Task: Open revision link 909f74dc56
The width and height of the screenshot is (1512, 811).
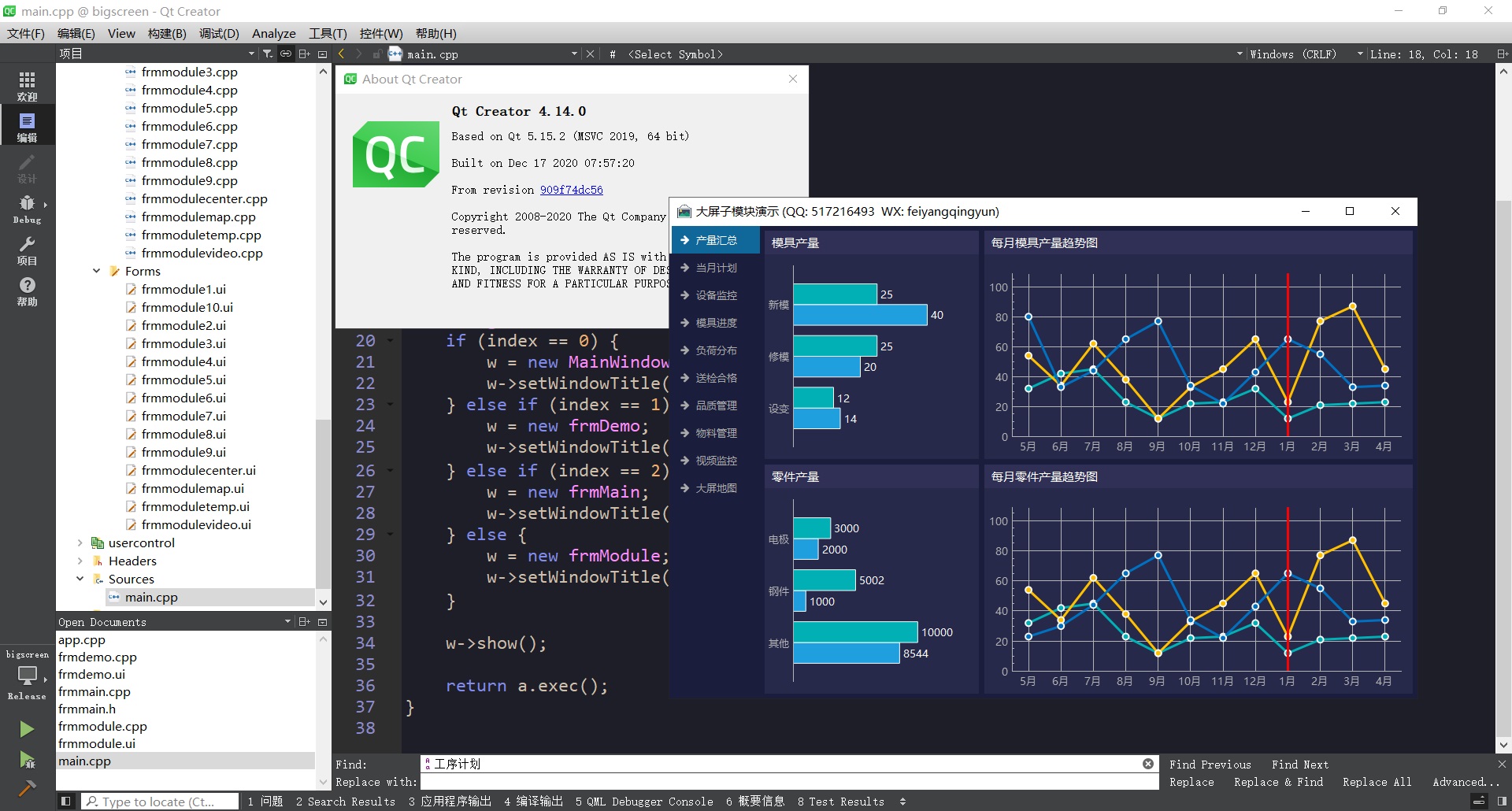Action: pyautogui.click(x=571, y=190)
